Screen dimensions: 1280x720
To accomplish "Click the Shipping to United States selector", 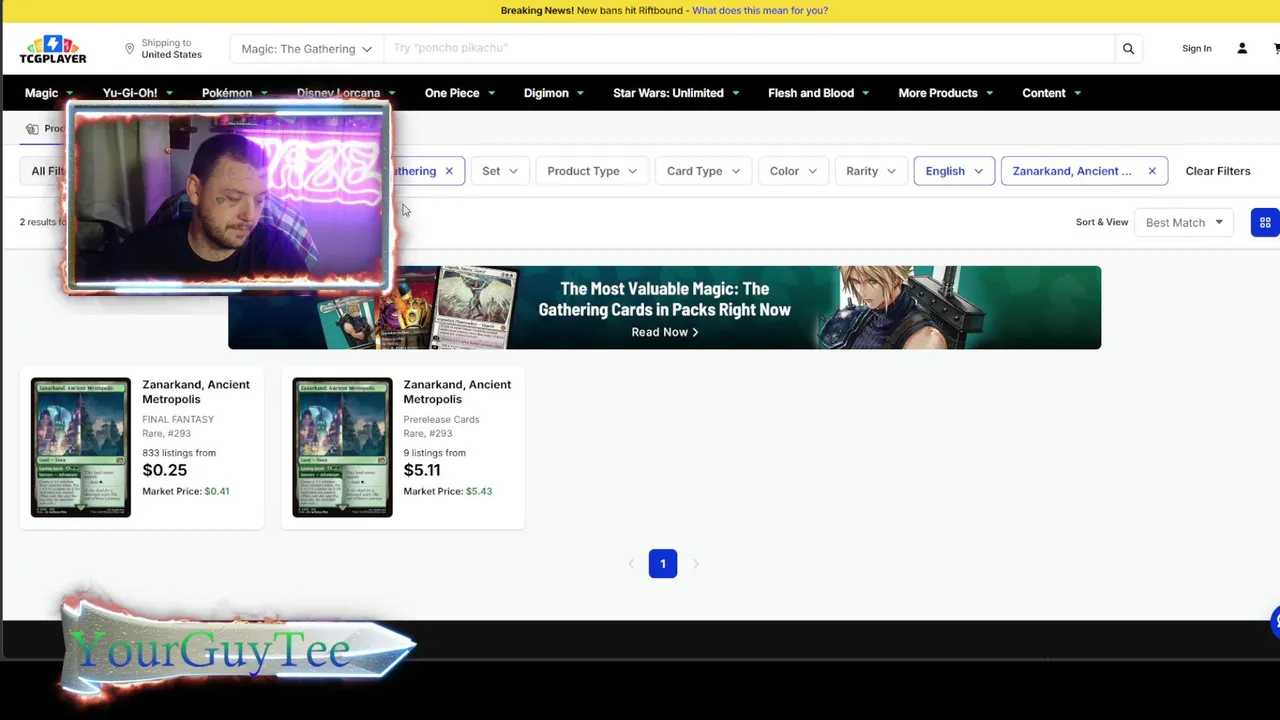I will 163,49.
